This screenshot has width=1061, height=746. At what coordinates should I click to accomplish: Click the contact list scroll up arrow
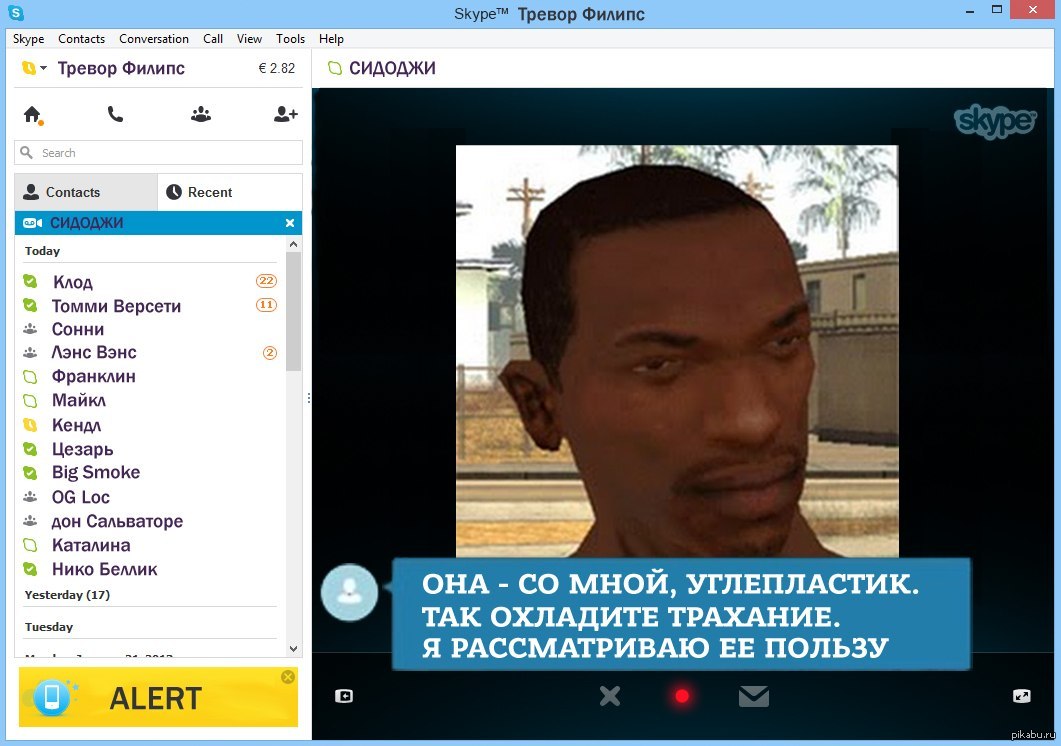pyautogui.click(x=293, y=244)
